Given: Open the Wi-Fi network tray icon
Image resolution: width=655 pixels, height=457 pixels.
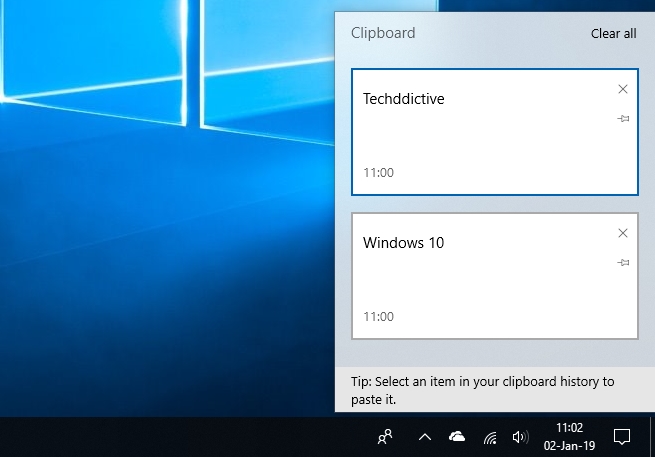Looking at the screenshot, I should pyautogui.click(x=490, y=437).
